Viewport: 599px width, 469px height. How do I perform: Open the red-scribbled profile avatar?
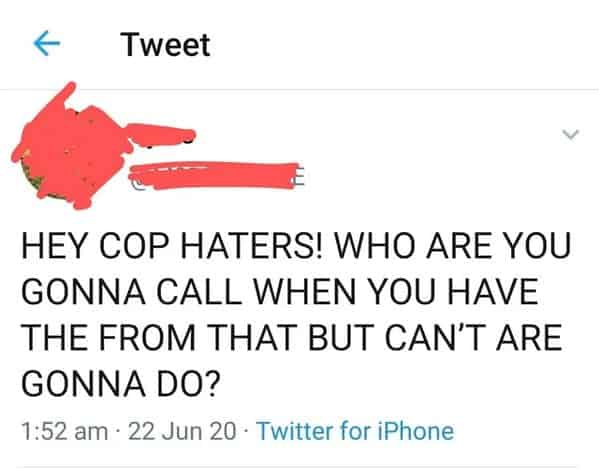coord(71,147)
